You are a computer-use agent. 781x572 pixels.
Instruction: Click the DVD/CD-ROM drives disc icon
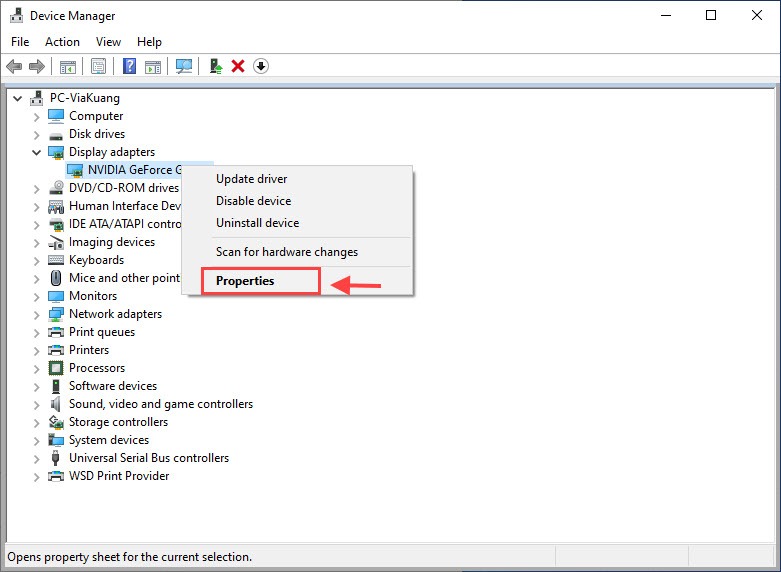point(56,188)
